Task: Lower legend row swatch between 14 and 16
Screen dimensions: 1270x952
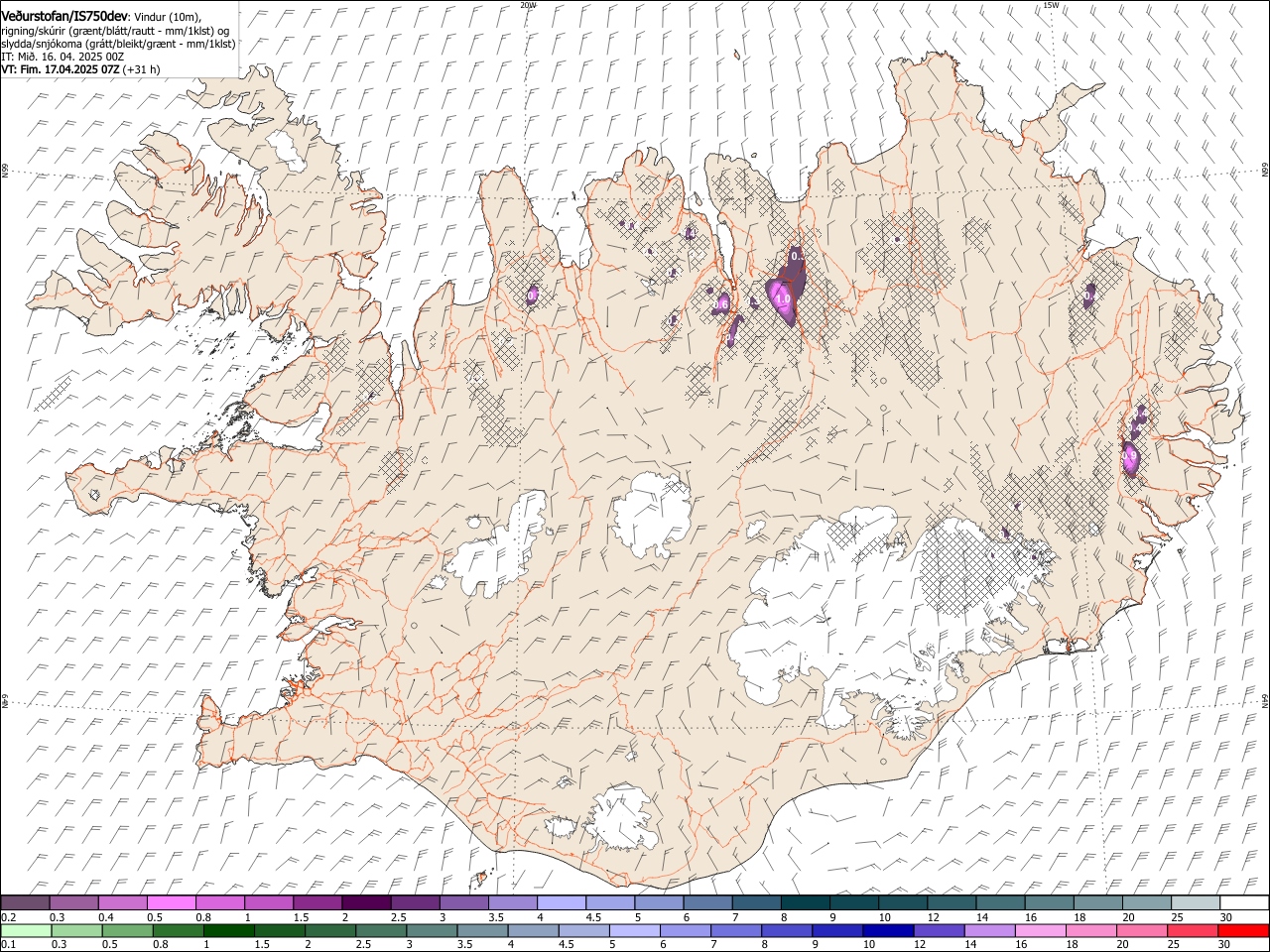Action: click(x=990, y=930)
